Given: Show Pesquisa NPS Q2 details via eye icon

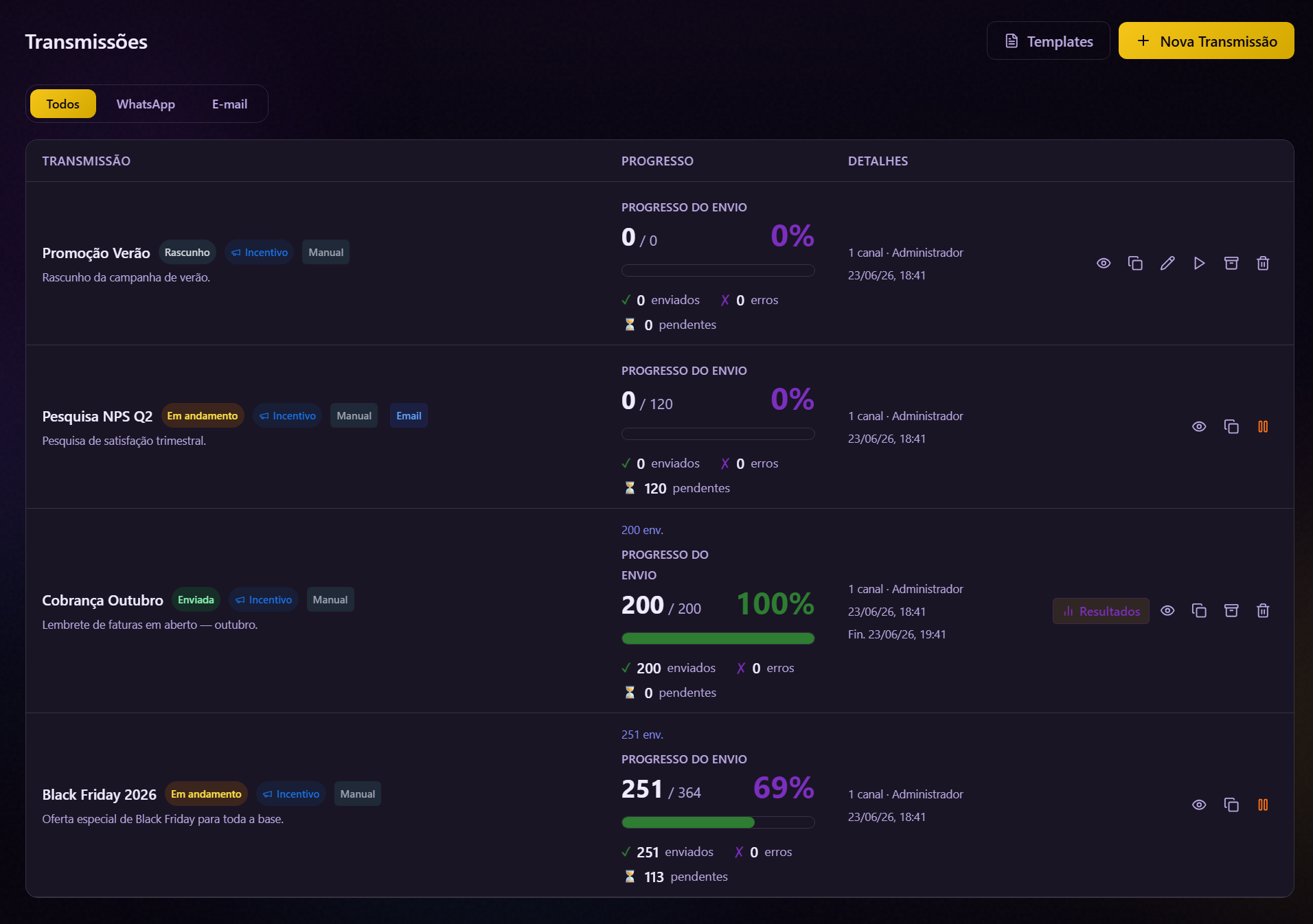Looking at the screenshot, I should tap(1199, 427).
